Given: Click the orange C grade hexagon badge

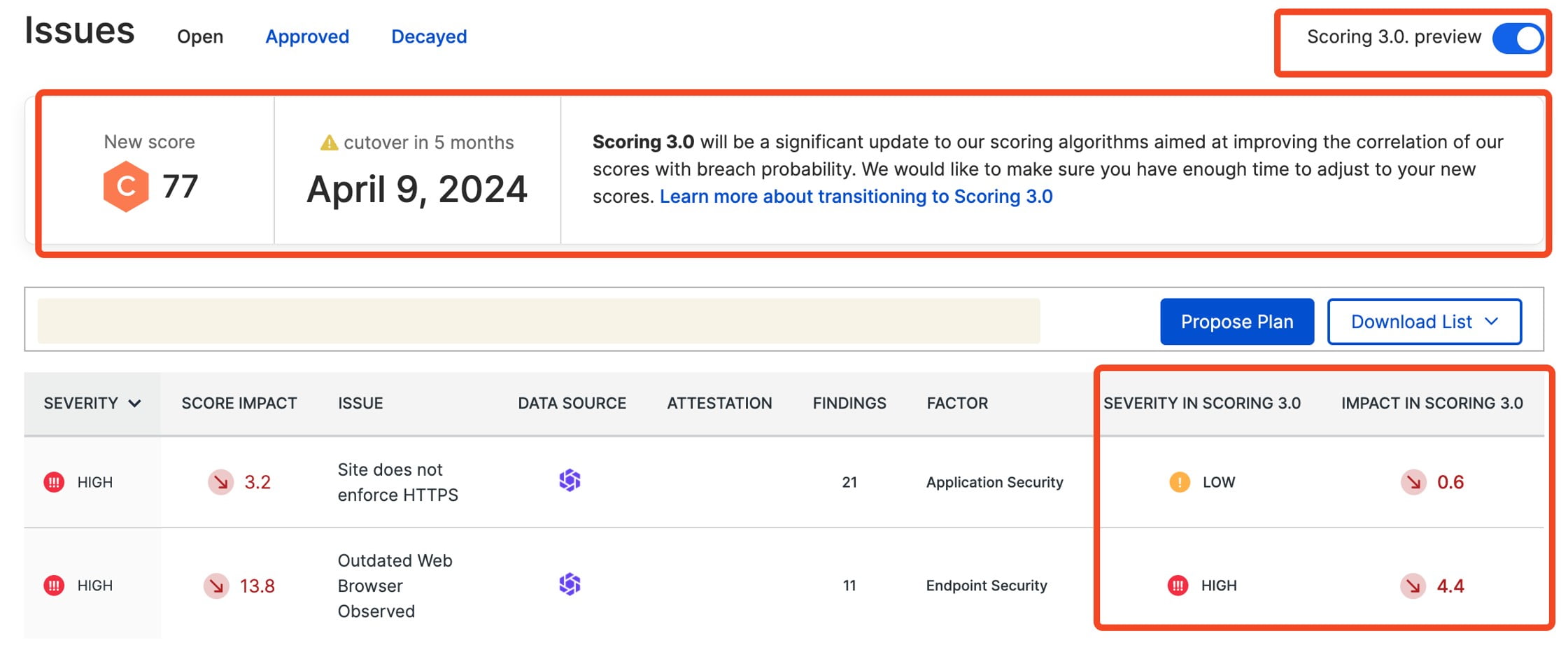Looking at the screenshot, I should tap(126, 187).
